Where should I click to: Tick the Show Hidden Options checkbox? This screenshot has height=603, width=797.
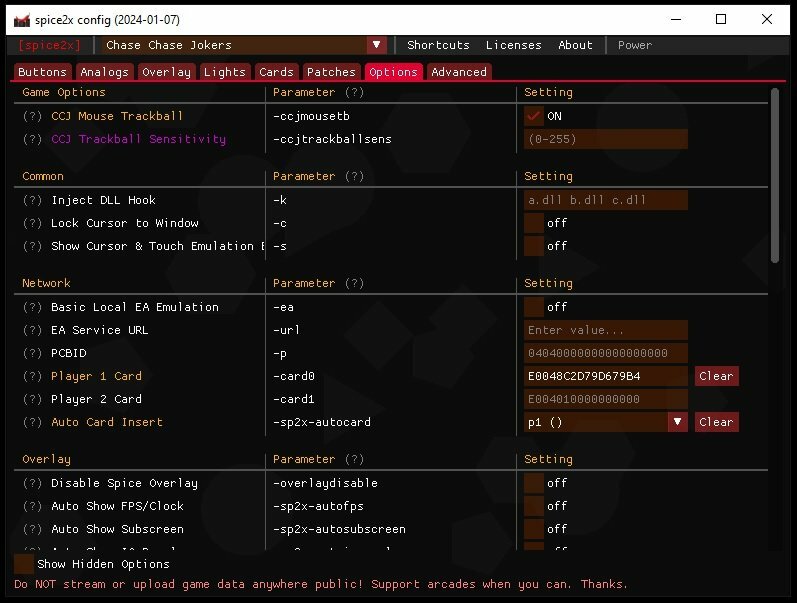(x=24, y=564)
